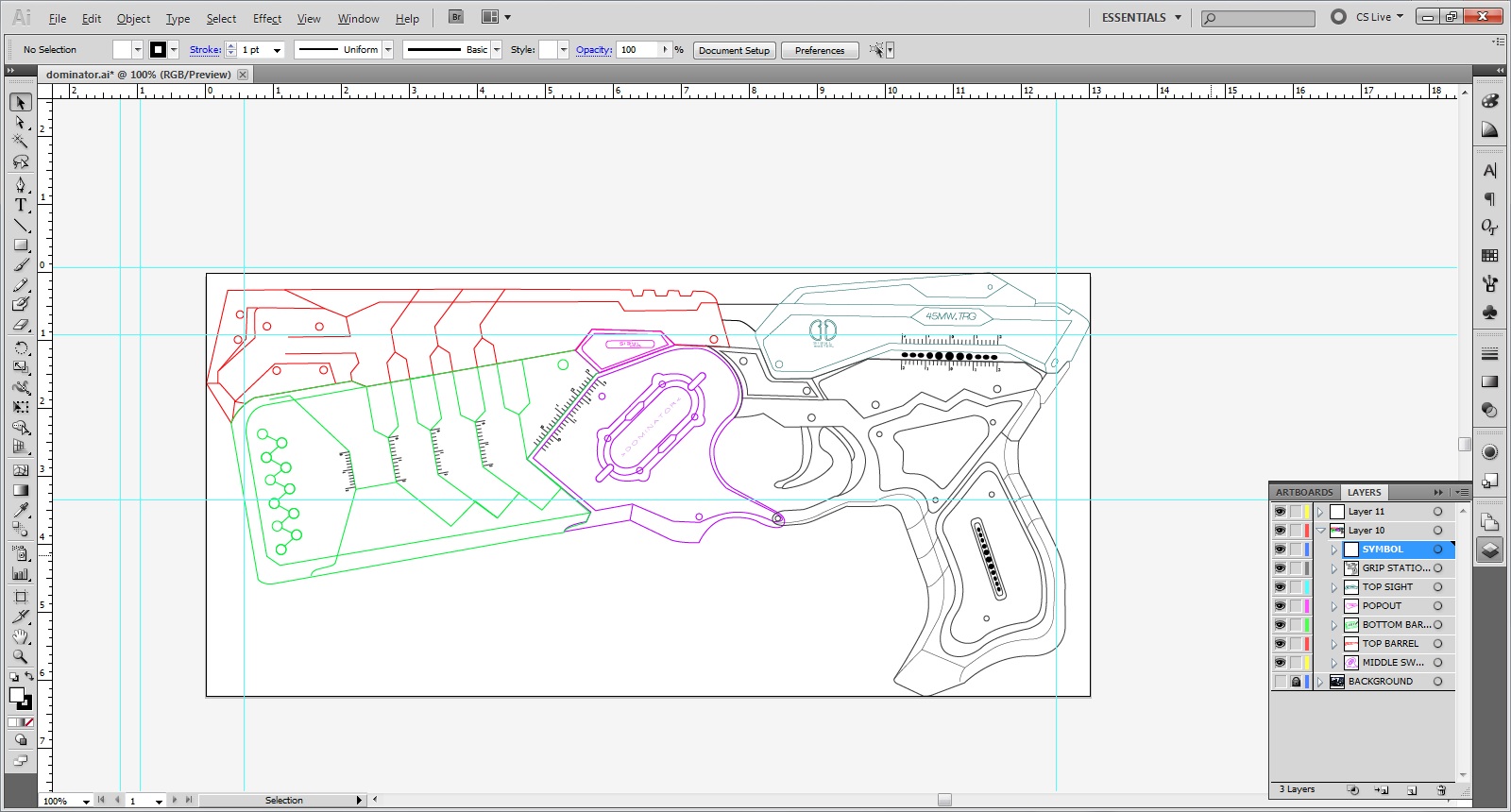Screen dimensions: 1511x812
Task: Show the BACKGROUND layer with its eye box
Action: (x=1280, y=682)
